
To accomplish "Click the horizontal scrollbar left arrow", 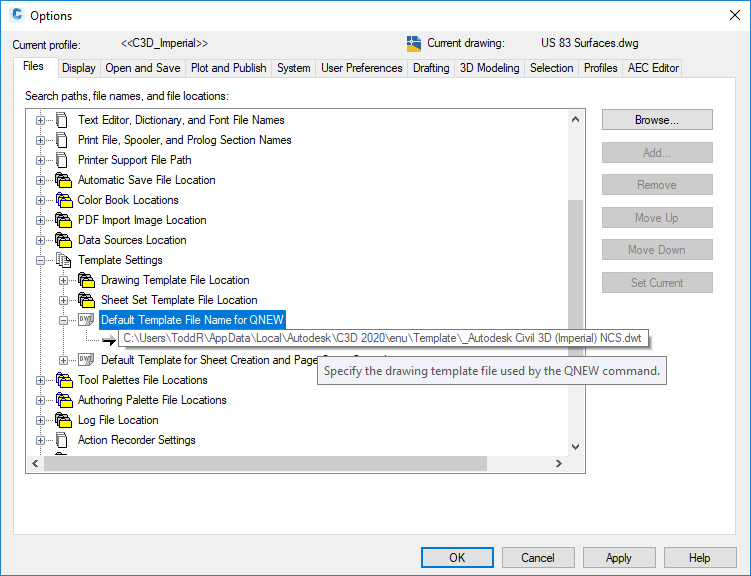I will click(x=35, y=463).
